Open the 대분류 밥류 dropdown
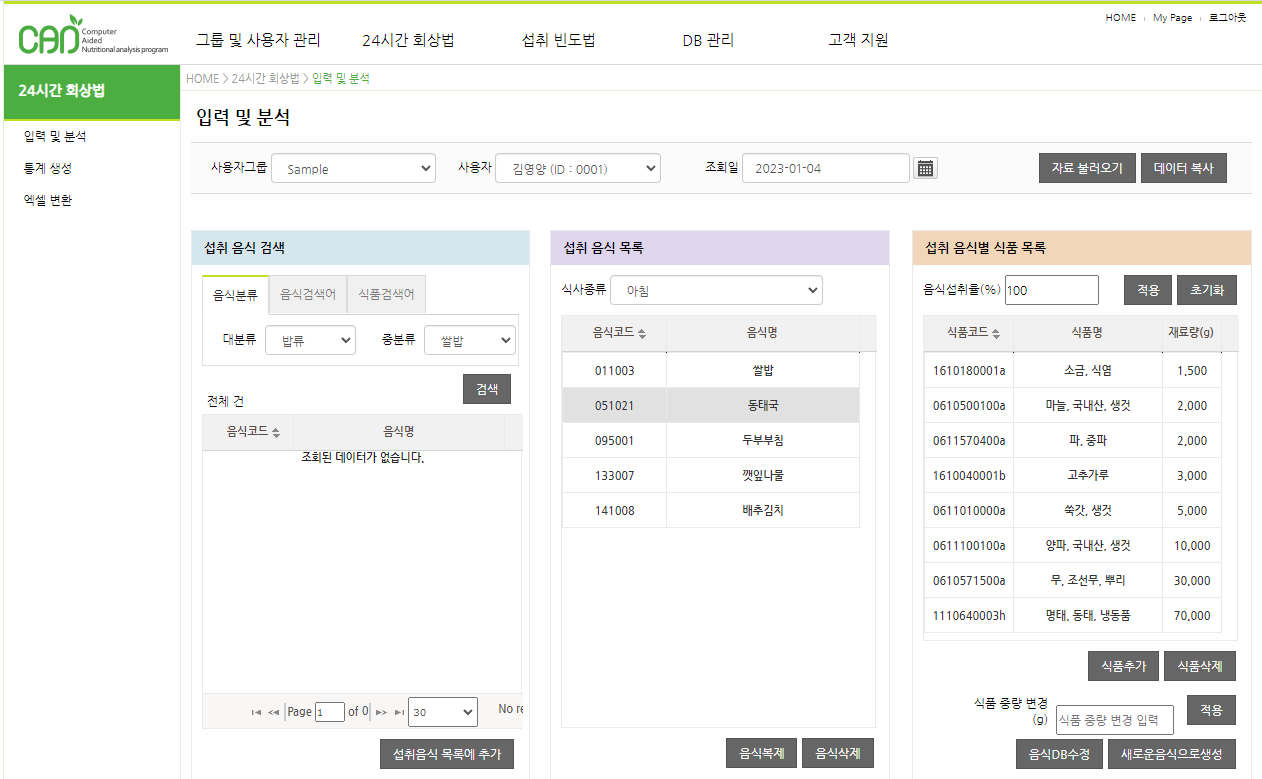1262x779 pixels. pos(310,341)
